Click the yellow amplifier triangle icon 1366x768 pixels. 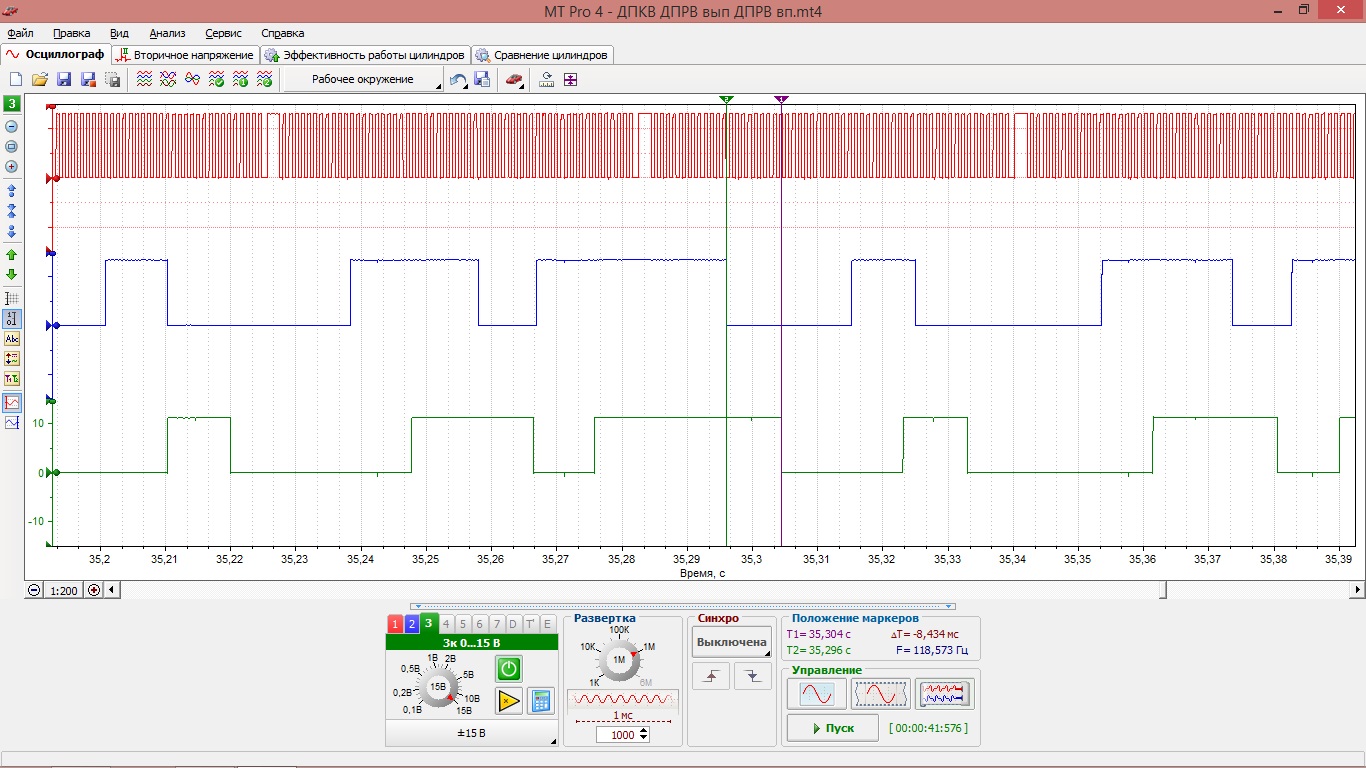(x=509, y=701)
